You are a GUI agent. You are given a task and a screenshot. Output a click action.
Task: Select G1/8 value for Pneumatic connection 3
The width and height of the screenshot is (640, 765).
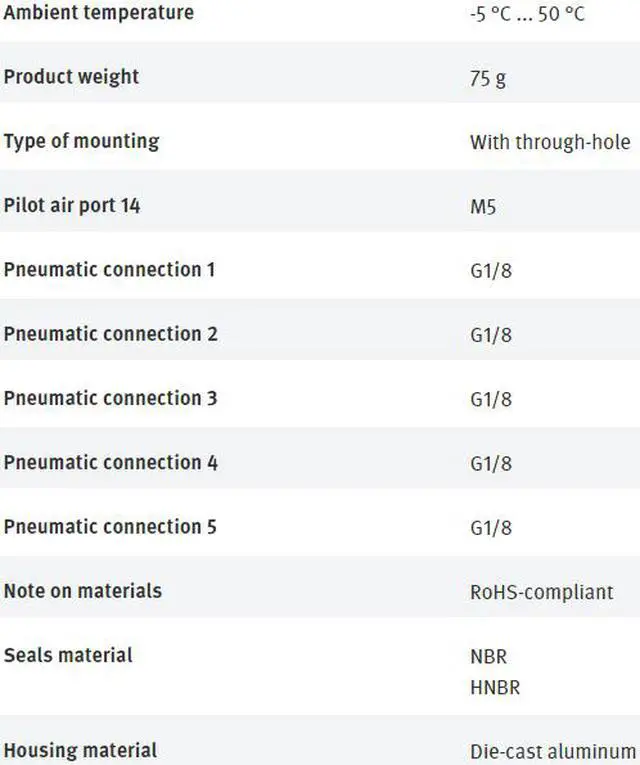(x=491, y=399)
